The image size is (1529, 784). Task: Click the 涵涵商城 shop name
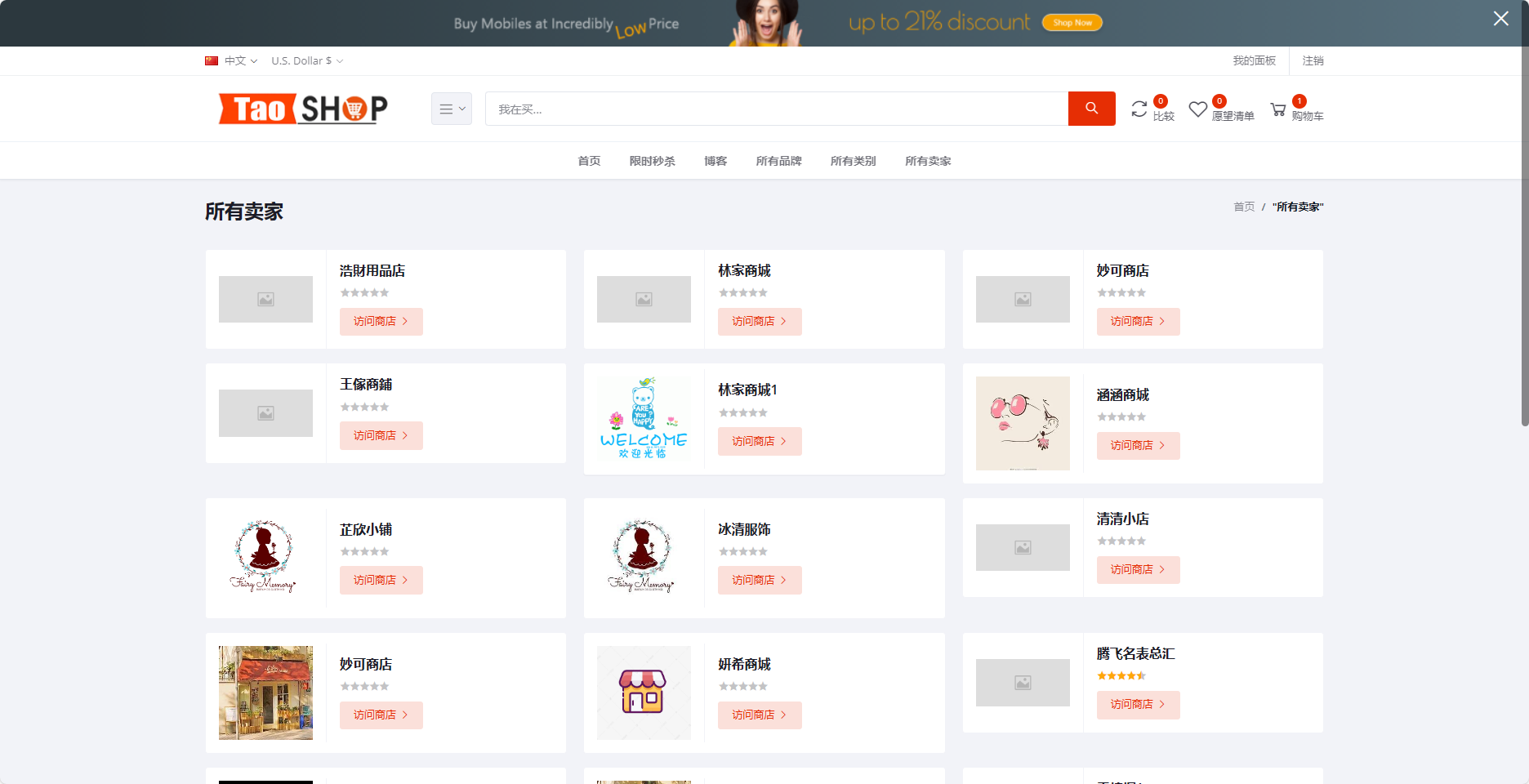tap(1122, 394)
